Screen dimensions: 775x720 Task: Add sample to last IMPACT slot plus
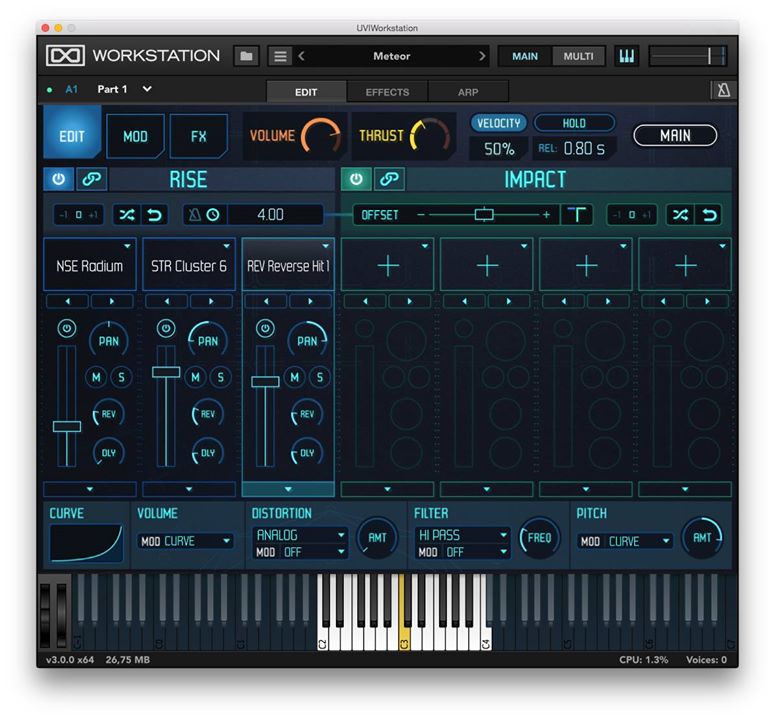pyautogui.click(x=686, y=265)
